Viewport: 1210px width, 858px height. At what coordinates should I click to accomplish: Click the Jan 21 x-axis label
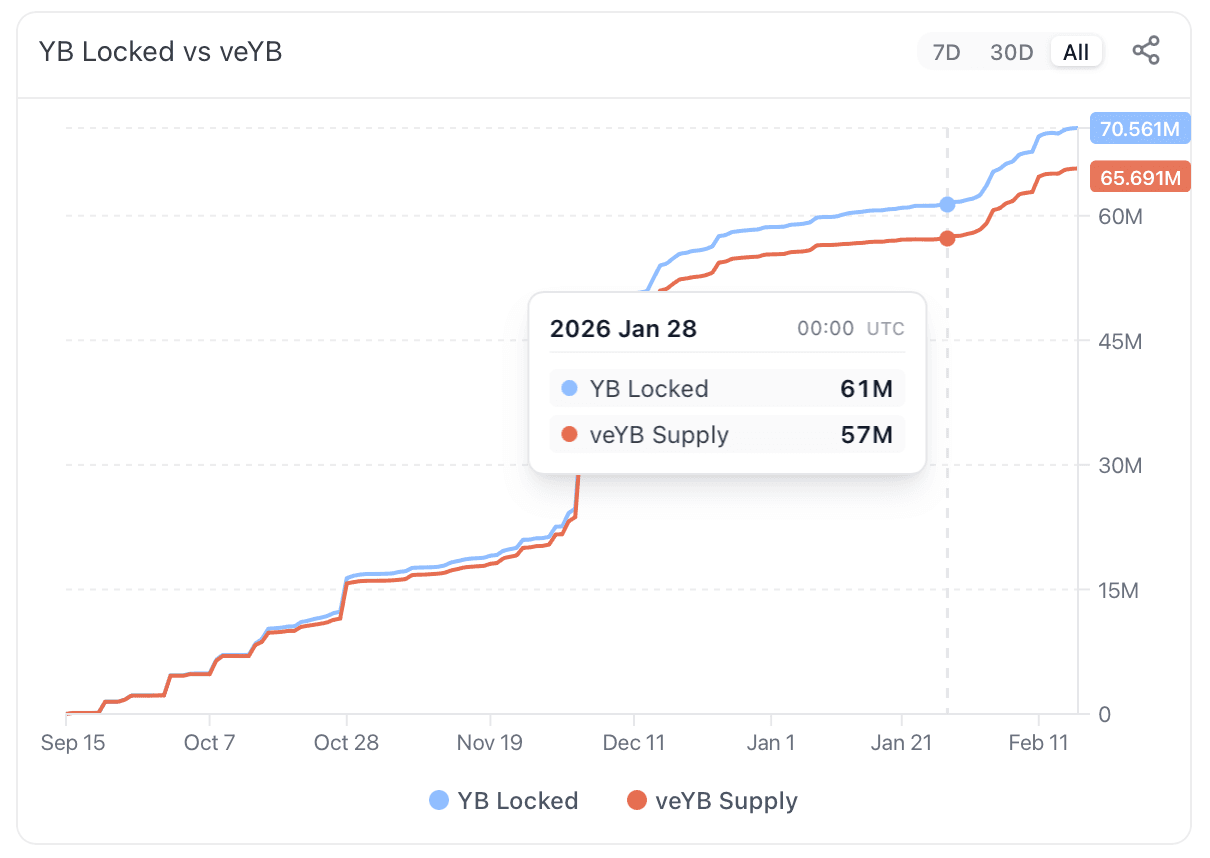tap(902, 743)
